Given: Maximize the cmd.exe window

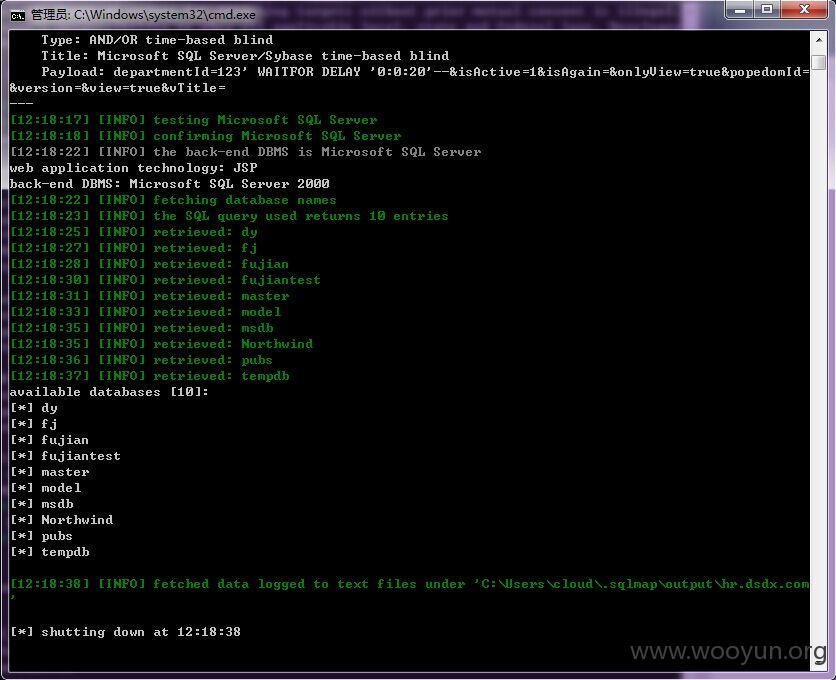Looking at the screenshot, I should [767, 10].
